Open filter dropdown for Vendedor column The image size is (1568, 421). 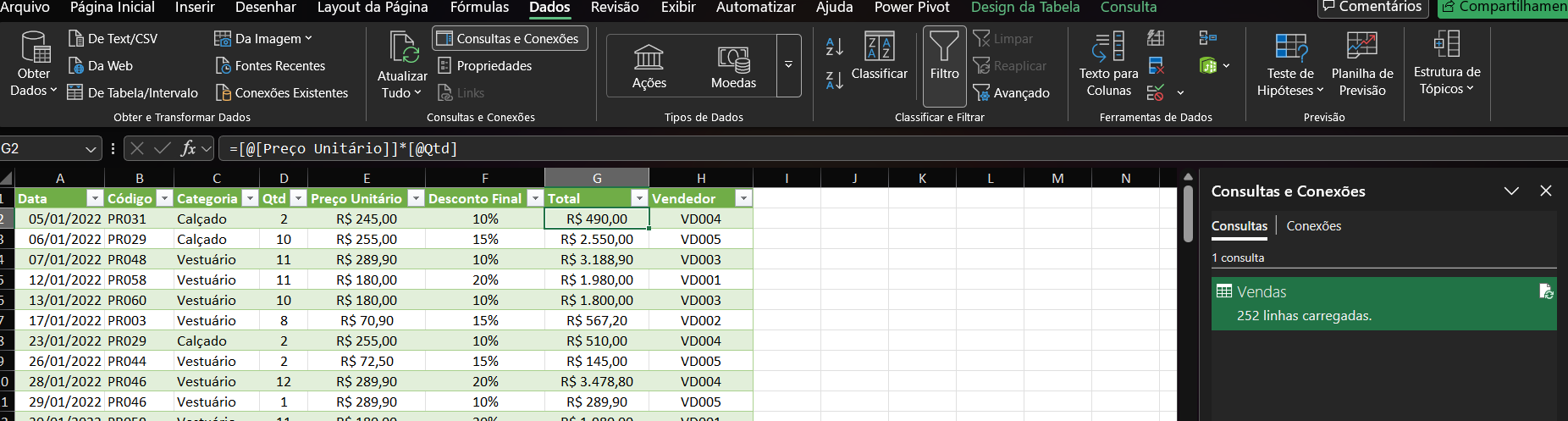click(743, 198)
